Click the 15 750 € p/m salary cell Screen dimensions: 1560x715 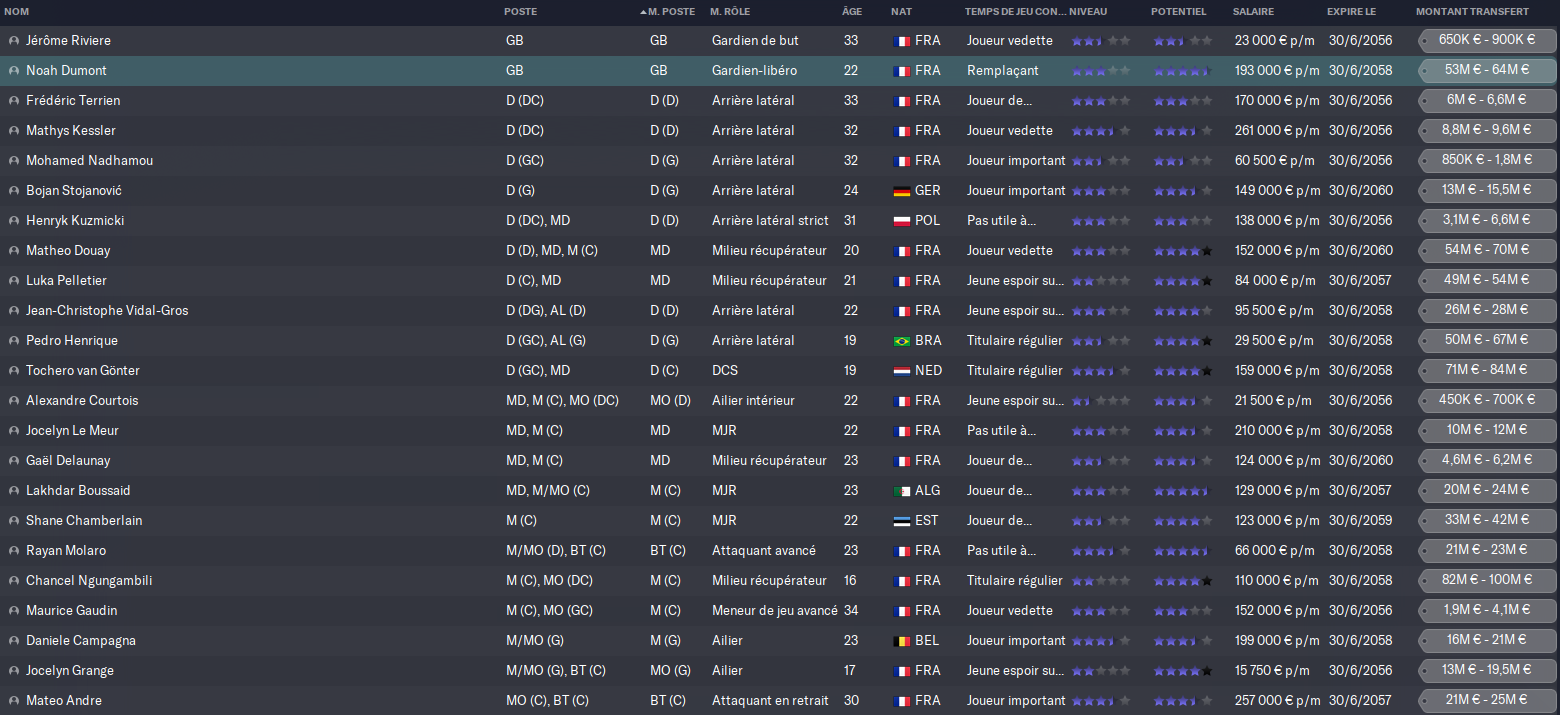1273,671
